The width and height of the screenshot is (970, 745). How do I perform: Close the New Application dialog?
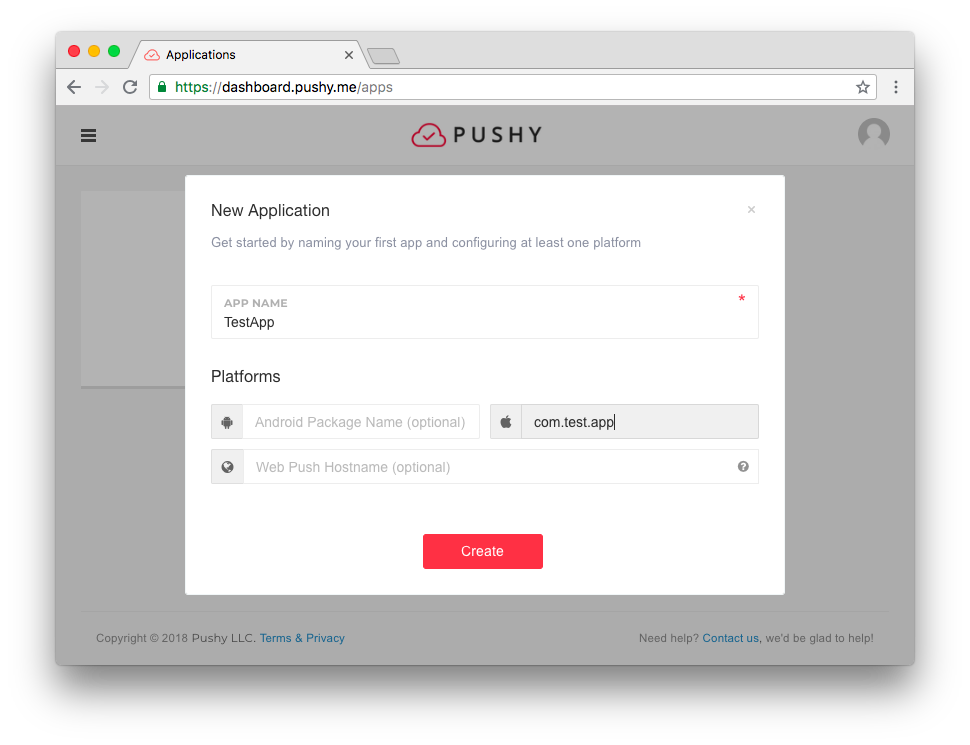[x=751, y=210]
